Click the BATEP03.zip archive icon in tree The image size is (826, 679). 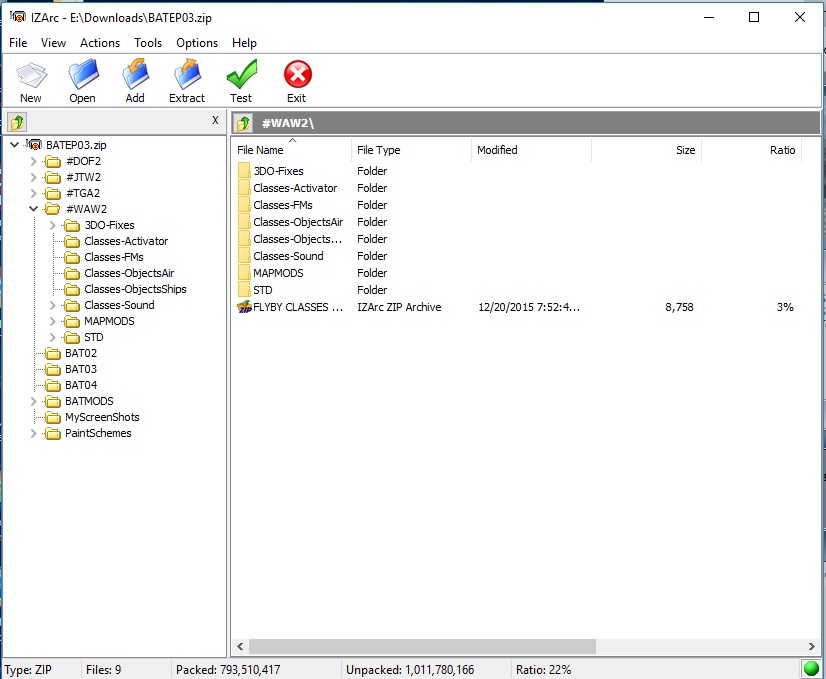click(34, 144)
